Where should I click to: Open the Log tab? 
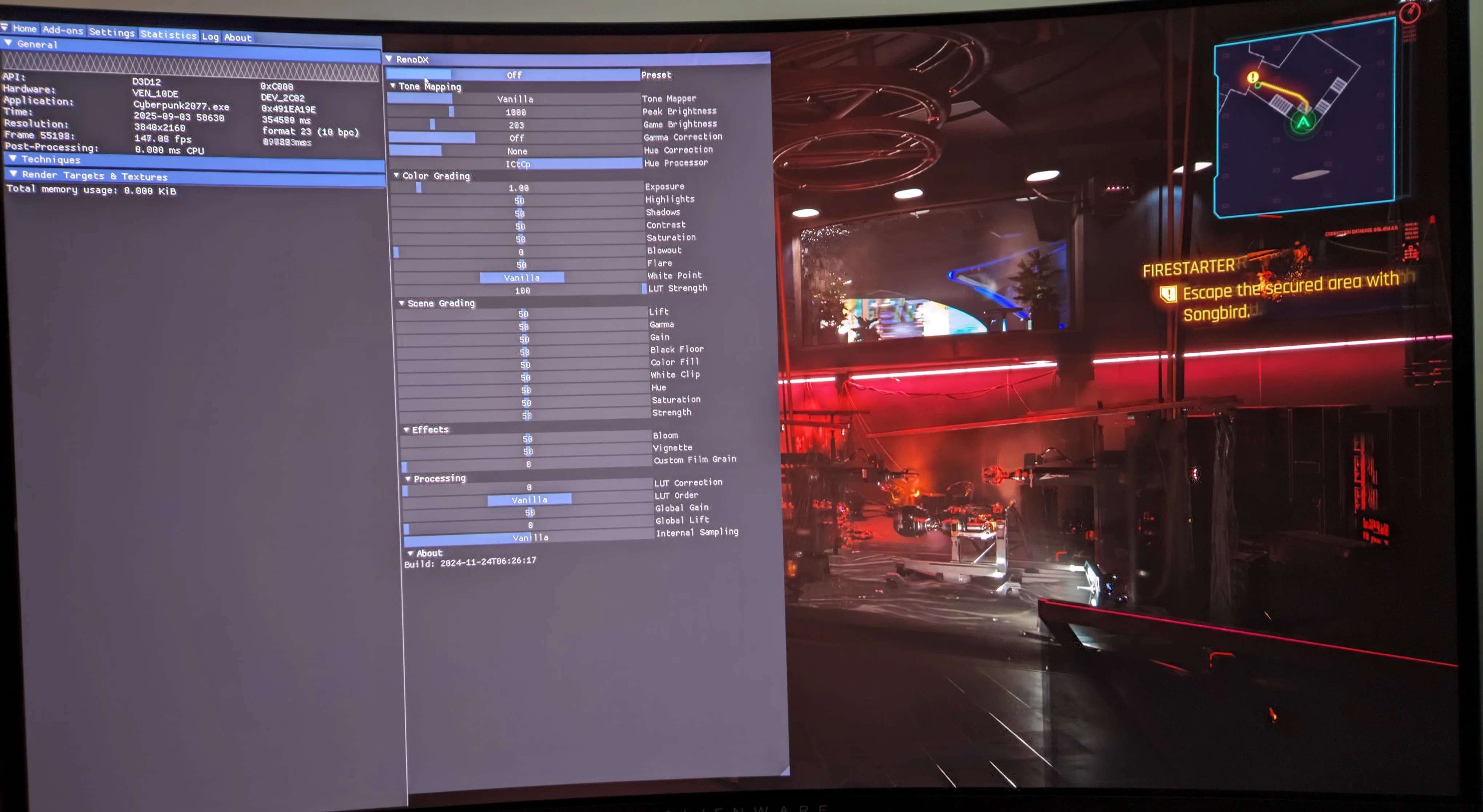click(210, 36)
